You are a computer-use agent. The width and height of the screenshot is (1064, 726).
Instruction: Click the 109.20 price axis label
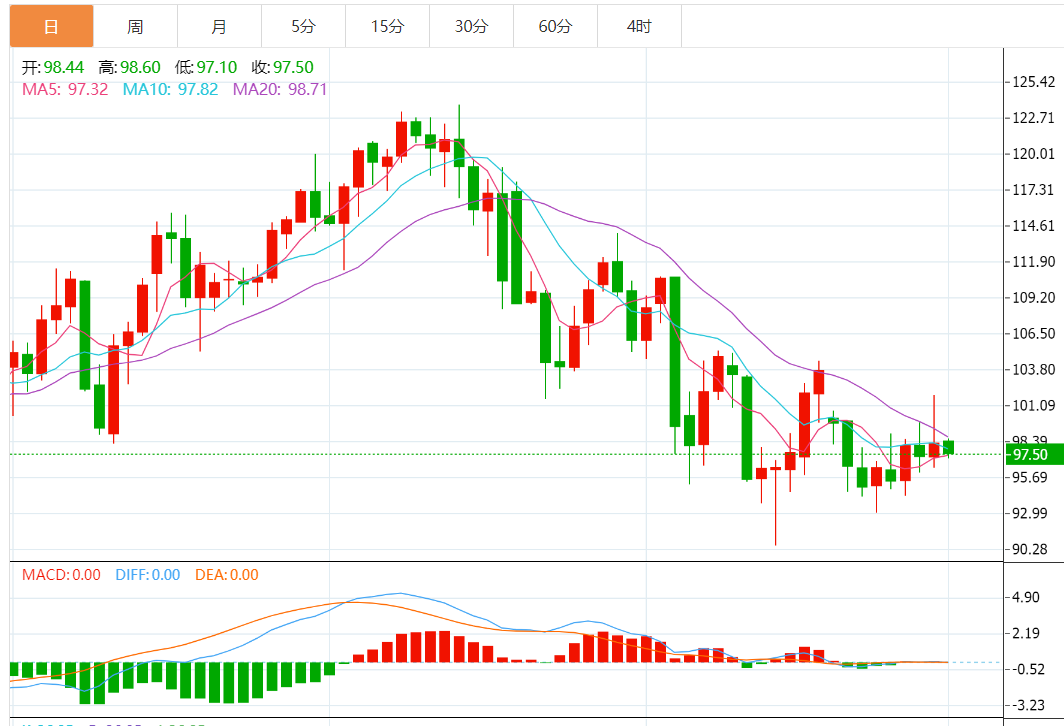click(1033, 298)
